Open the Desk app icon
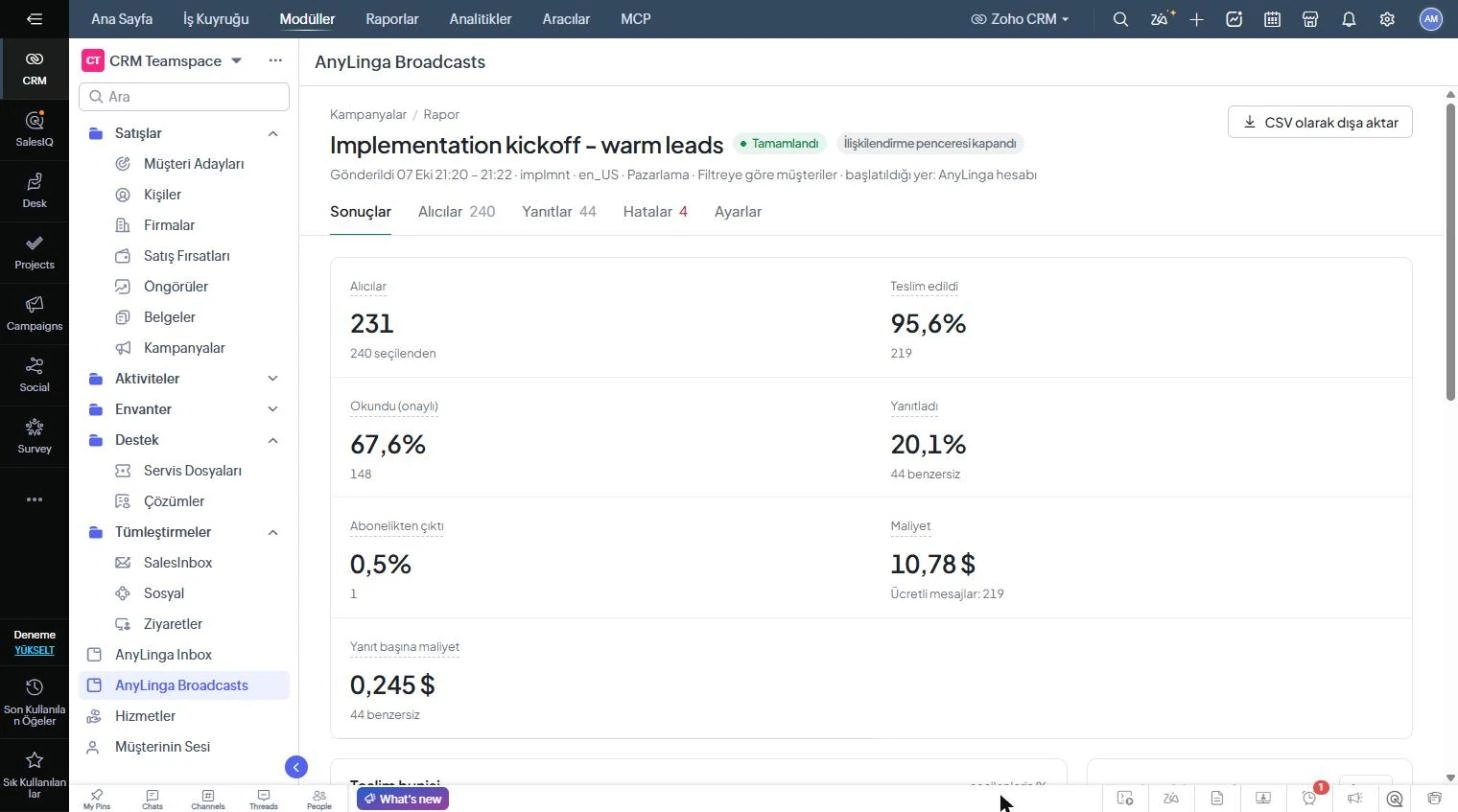The image size is (1458, 812). pyautogui.click(x=34, y=190)
